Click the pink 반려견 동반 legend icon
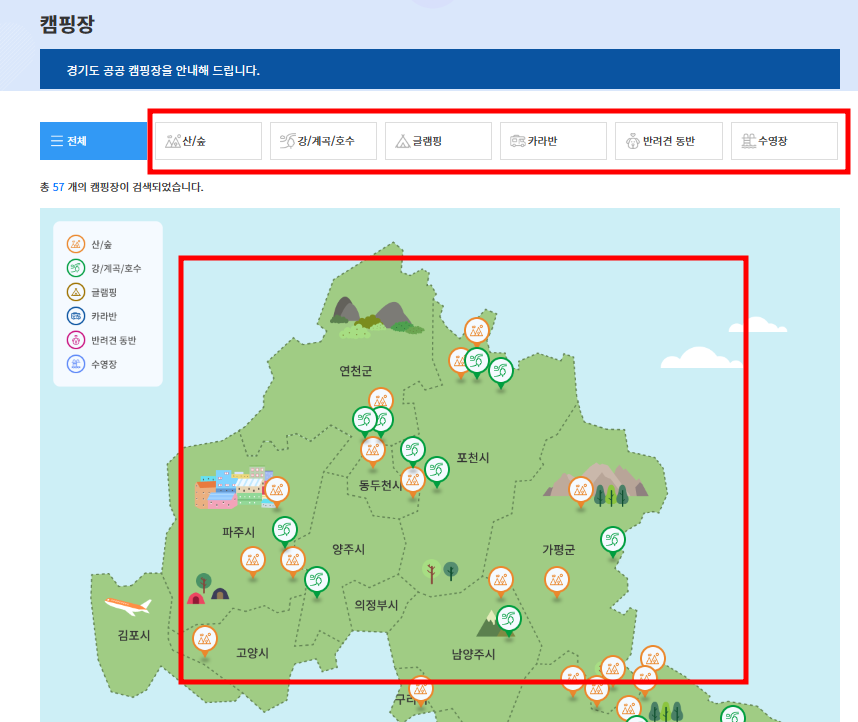 pos(76,340)
